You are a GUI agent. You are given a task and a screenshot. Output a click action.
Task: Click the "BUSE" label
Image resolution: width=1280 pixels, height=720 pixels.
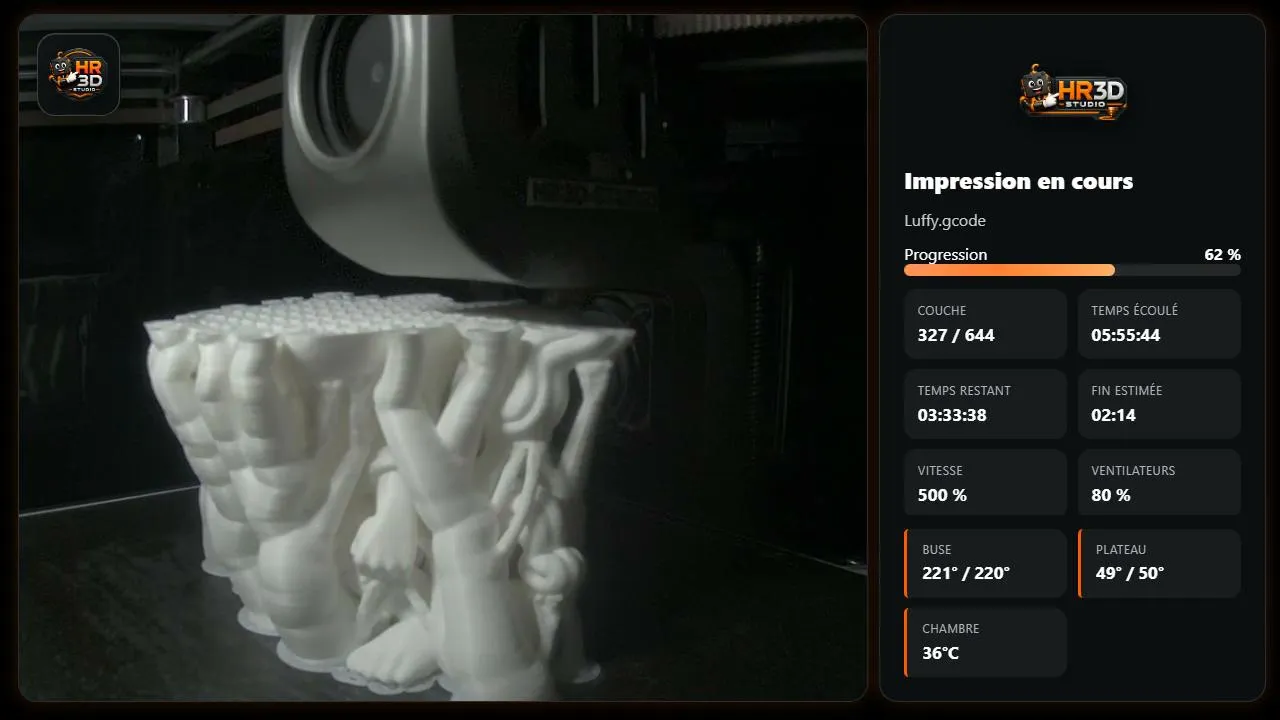[937, 549]
